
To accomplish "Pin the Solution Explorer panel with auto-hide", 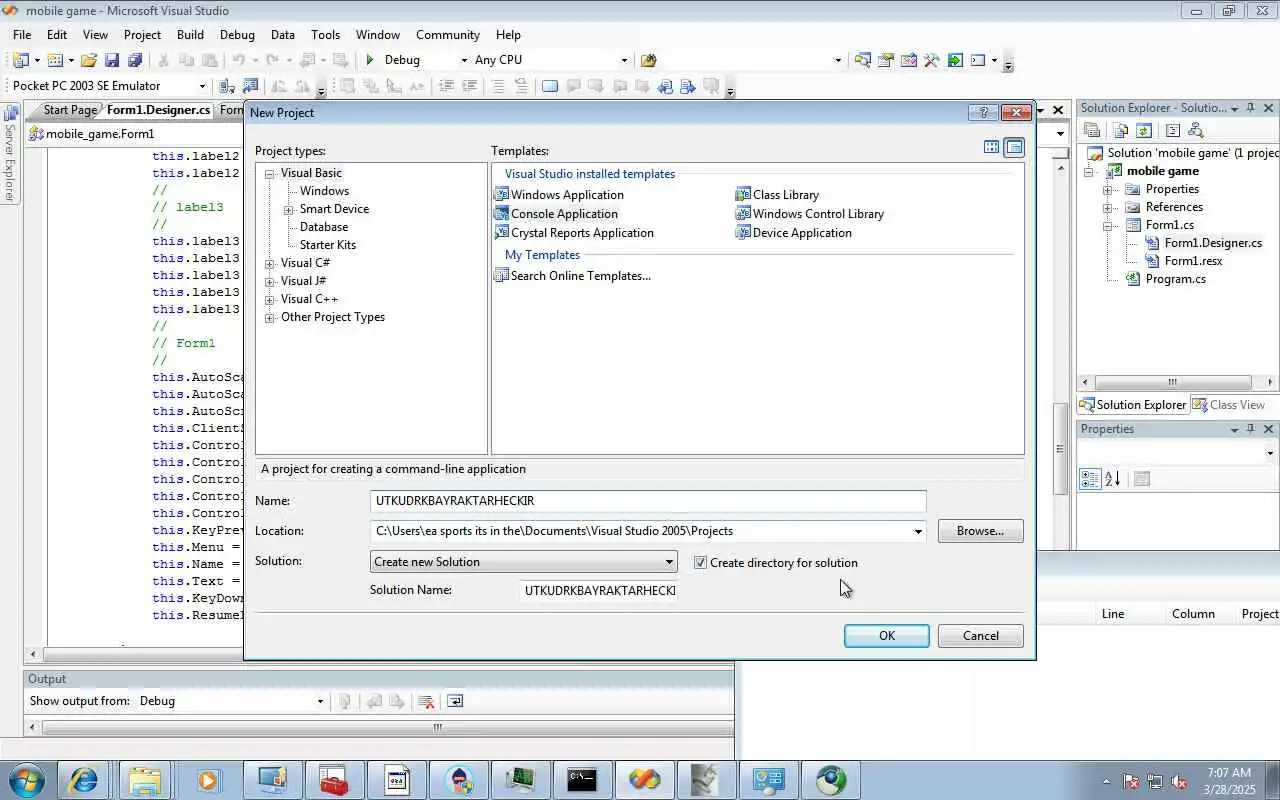I will (x=1250, y=108).
